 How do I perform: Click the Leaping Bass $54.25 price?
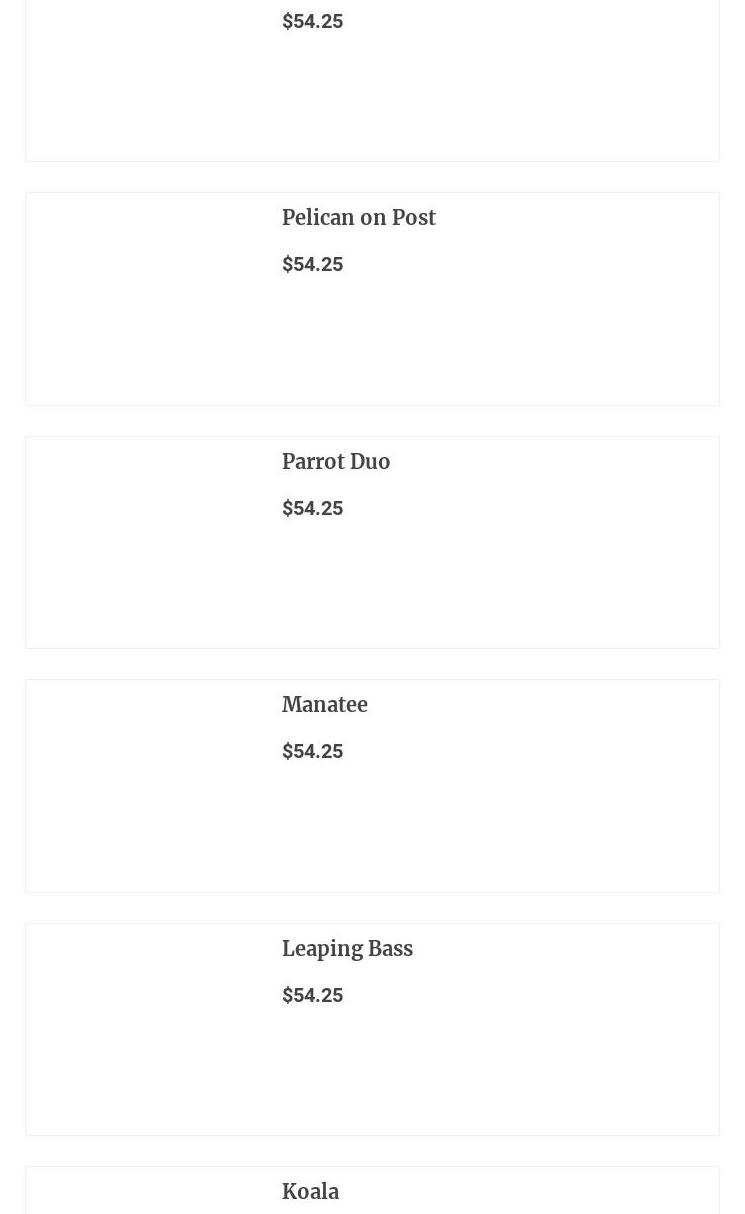(x=312, y=996)
